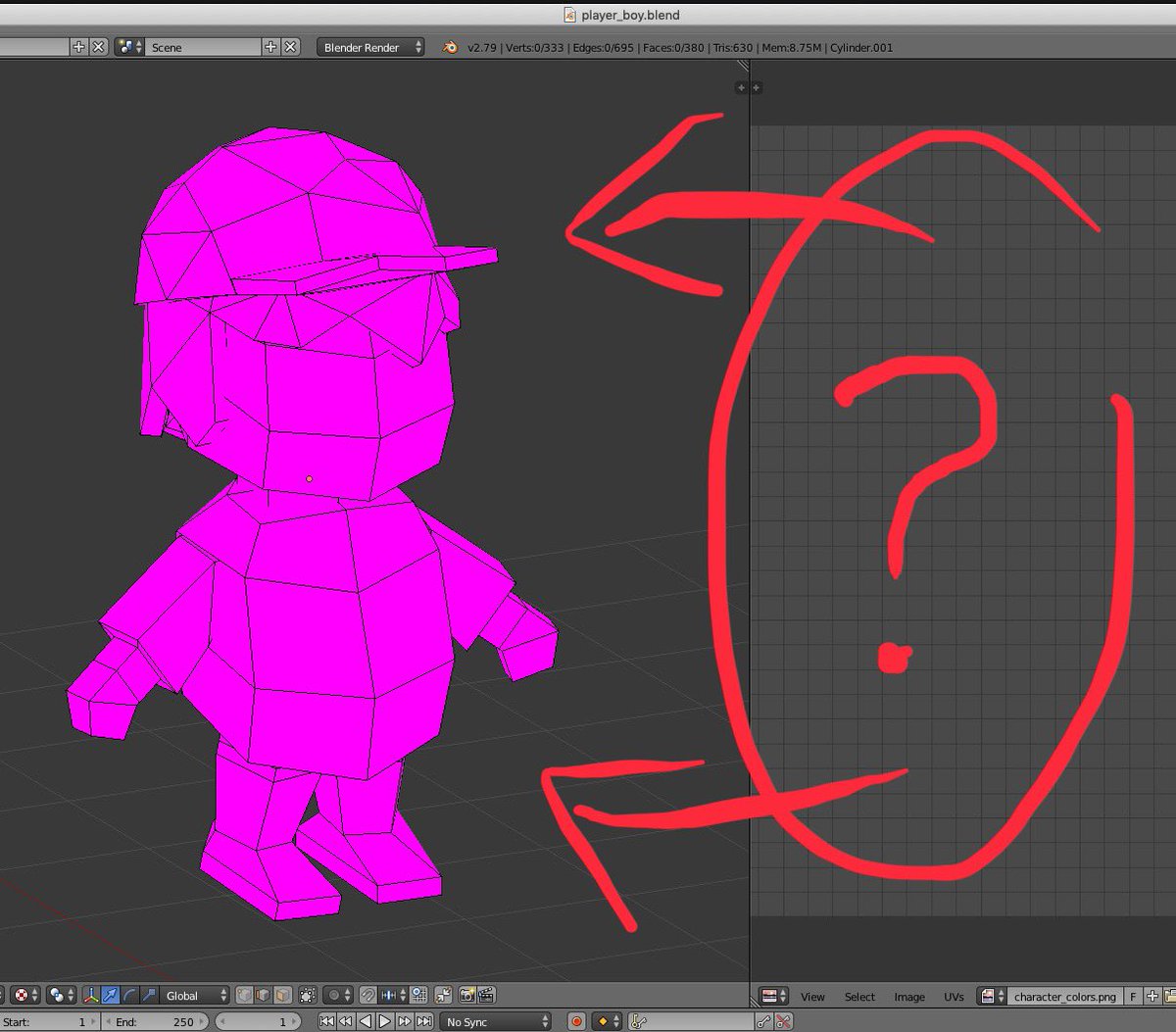Set the timeline Start frame field
Screen dimensions: 1176x1032
(x=48, y=1021)
